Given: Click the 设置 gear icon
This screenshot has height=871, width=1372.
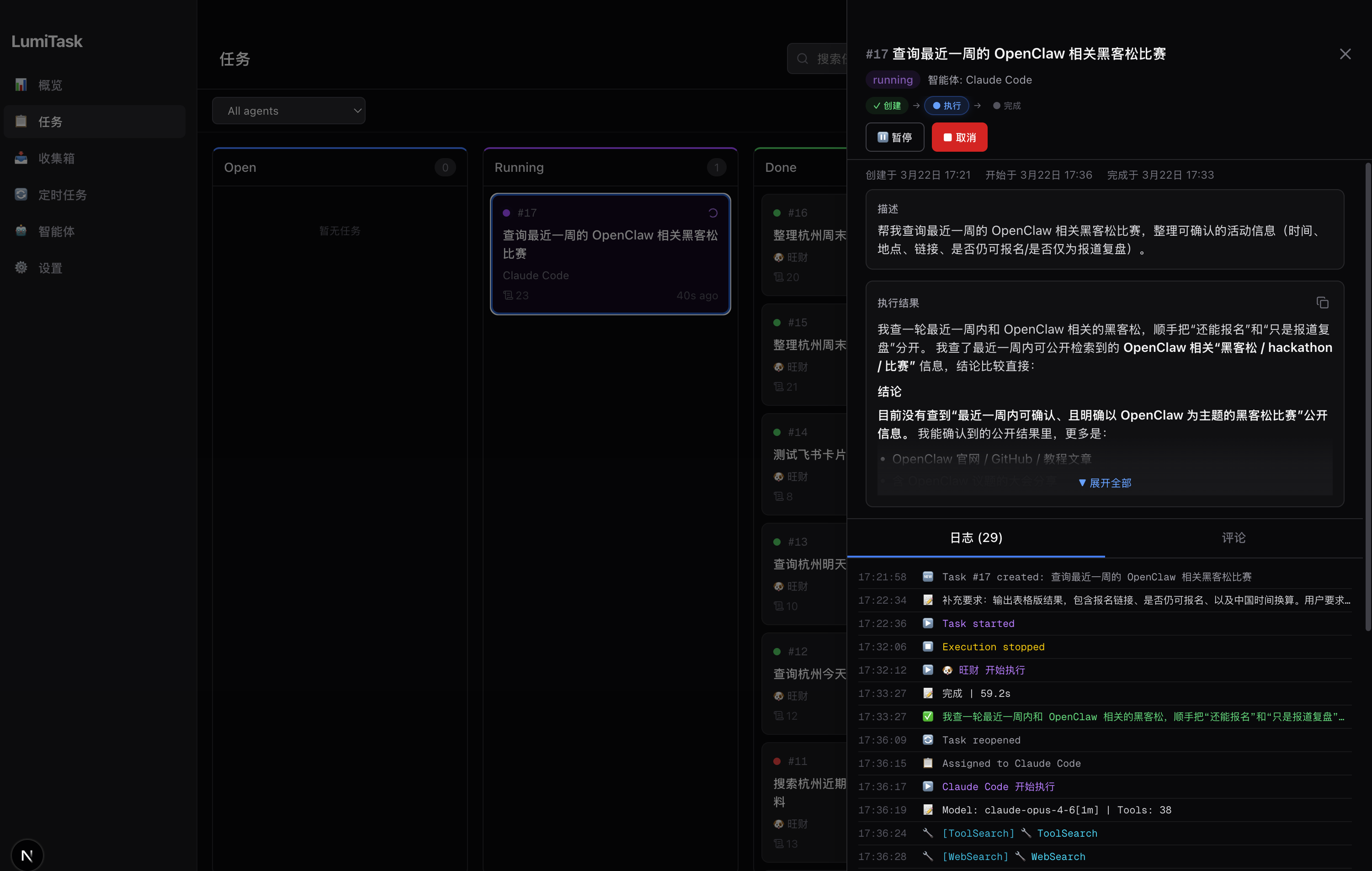Looking at the screenshot, I should [21, 267].
